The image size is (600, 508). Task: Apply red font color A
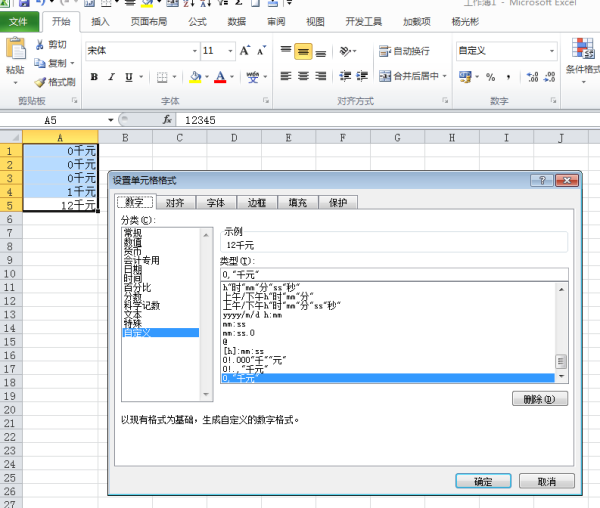220,77
